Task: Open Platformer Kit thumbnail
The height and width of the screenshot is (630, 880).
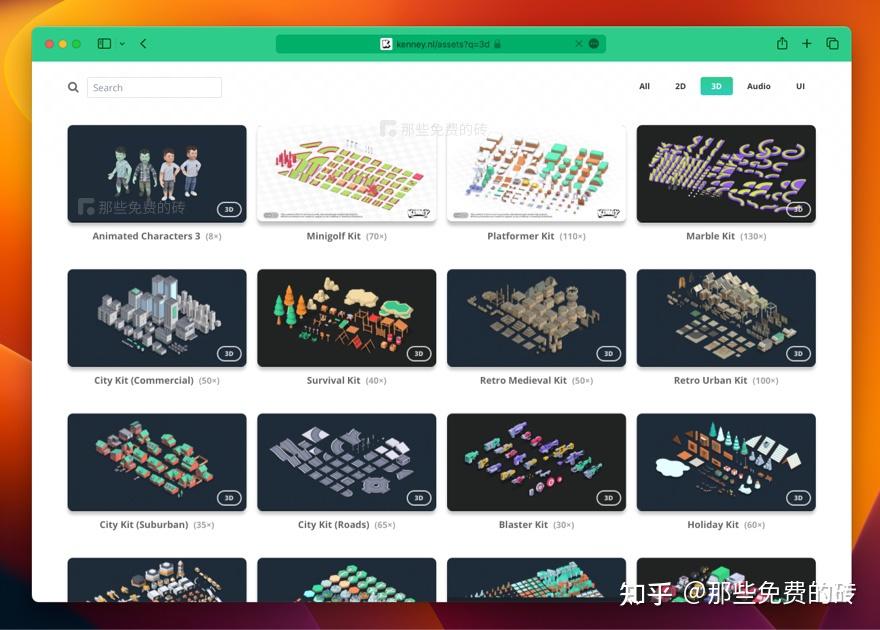Action: (536, 173)
